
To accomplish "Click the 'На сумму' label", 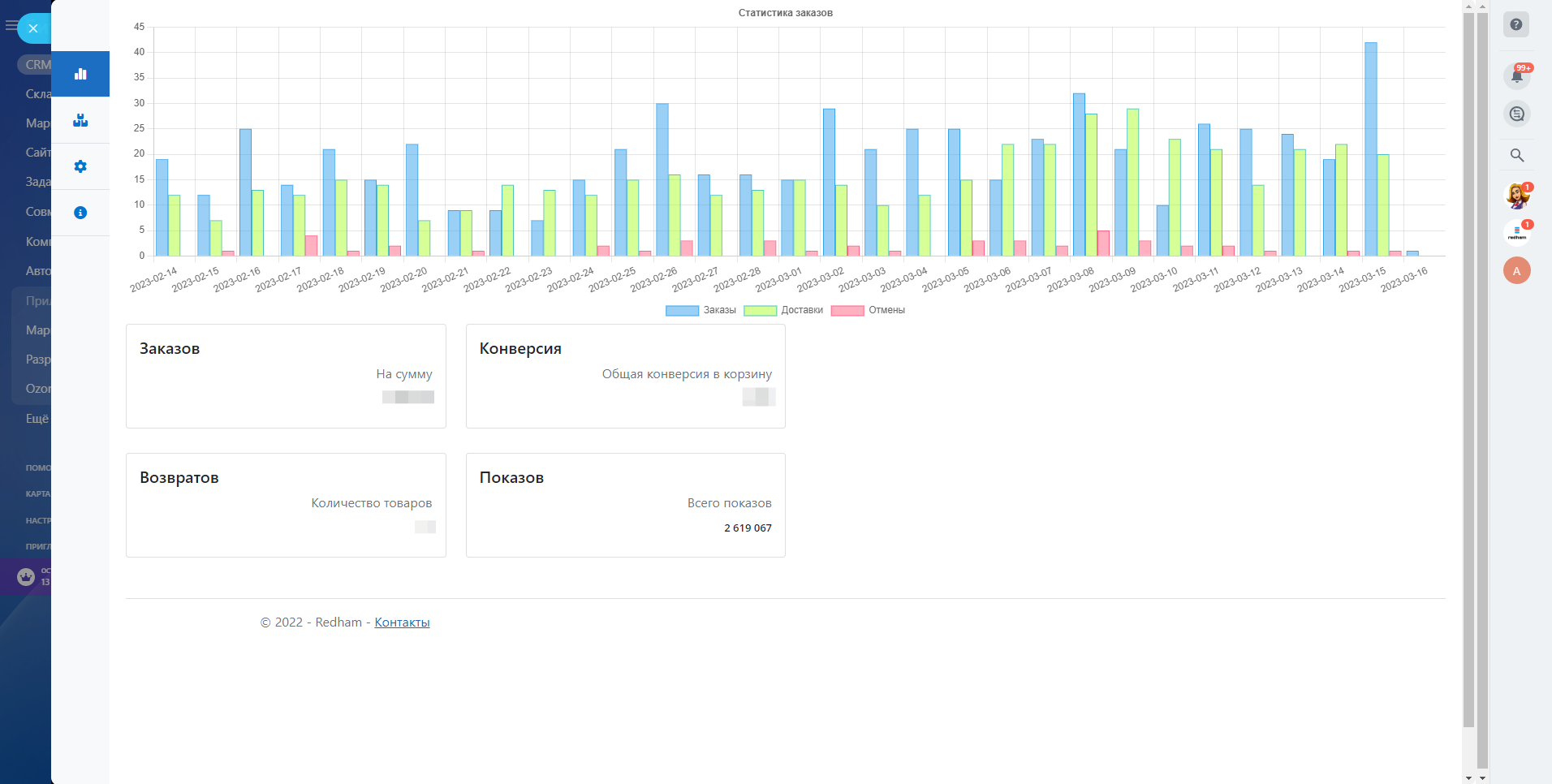I will pos(404,374).
